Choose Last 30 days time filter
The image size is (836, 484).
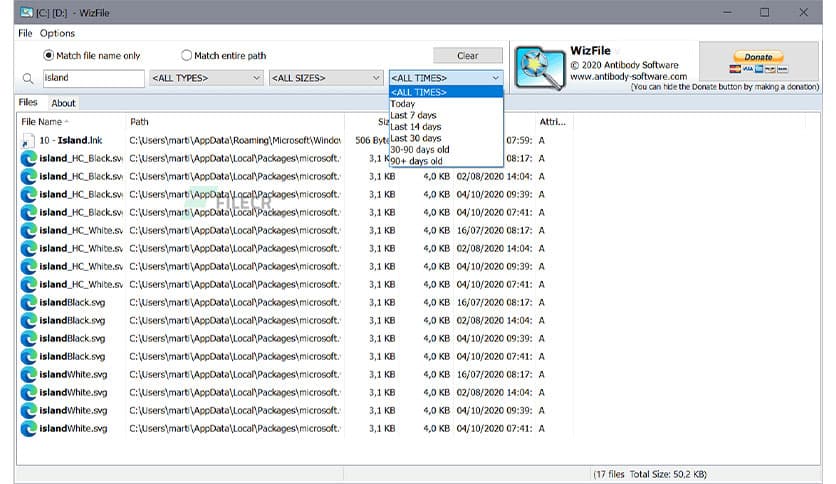[x=446, y=138]
